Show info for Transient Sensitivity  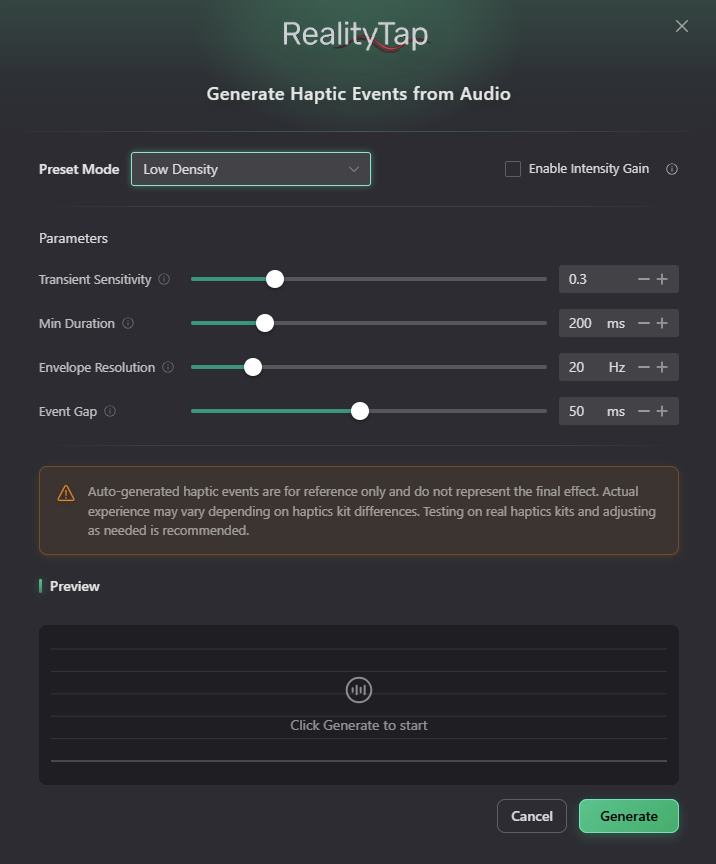pos(164,279)
